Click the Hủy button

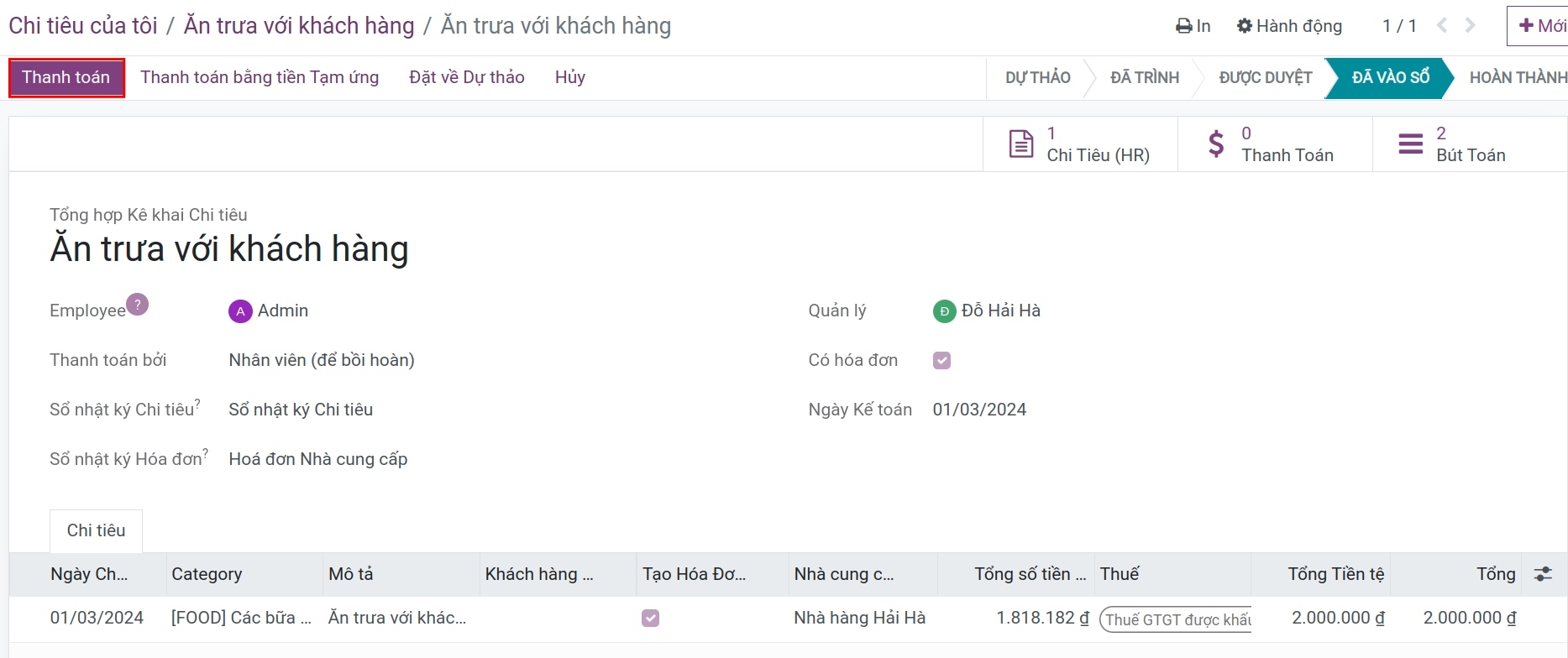click(x=570, y=77)
